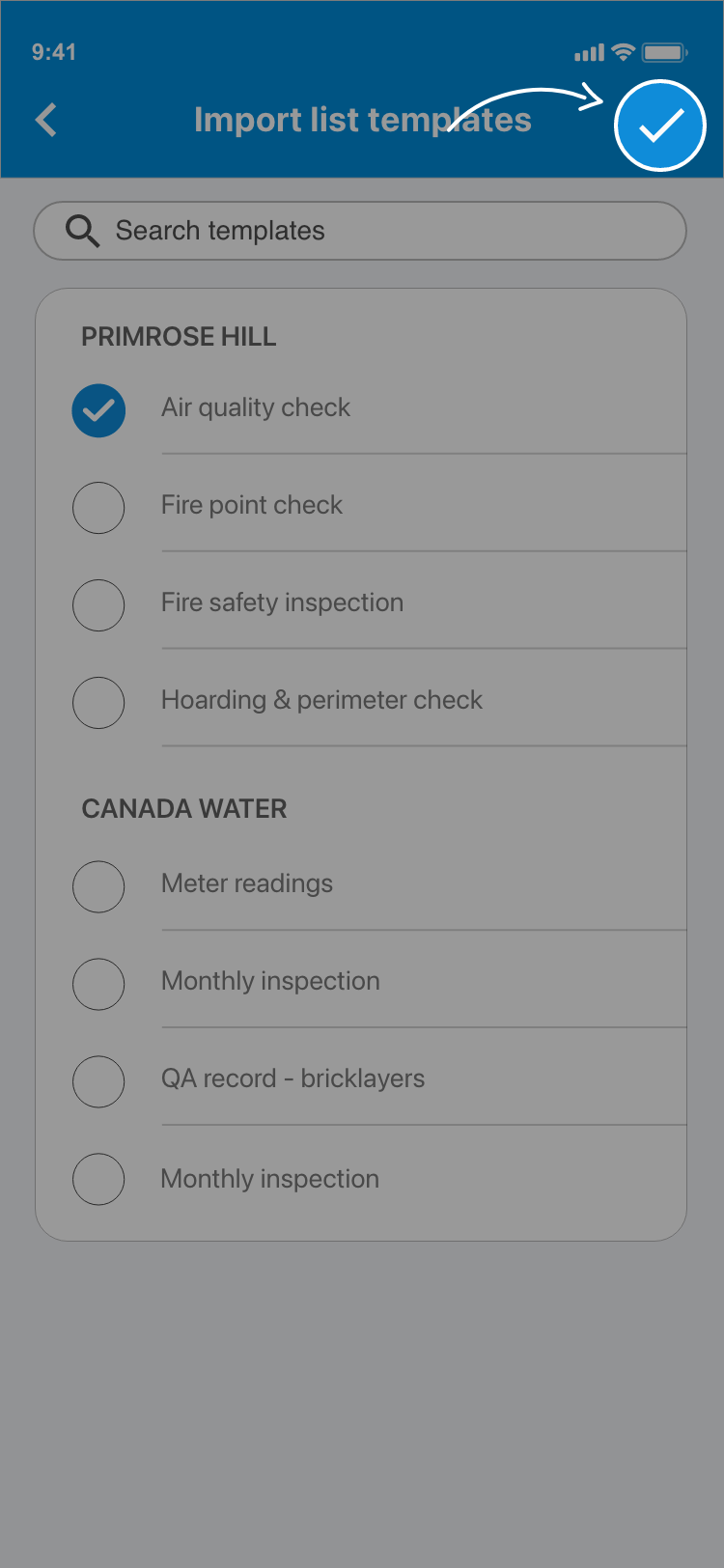Click the Import list templates title
The width and height of the screenshot is (724, 1568).
click(362, 120)
